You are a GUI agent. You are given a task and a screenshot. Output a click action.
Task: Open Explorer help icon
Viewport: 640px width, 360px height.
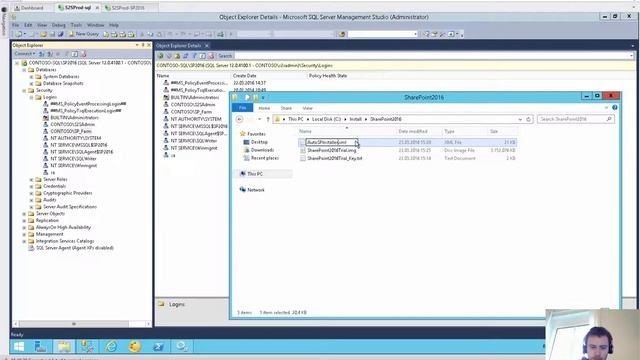coord(615,108)
